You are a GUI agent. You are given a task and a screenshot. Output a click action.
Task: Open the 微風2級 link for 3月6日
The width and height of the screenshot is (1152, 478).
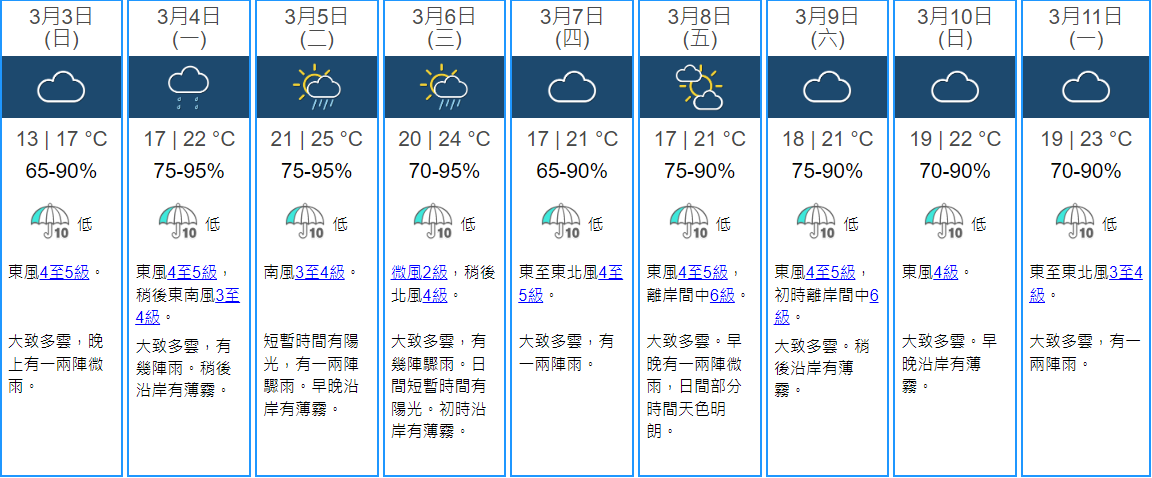pyautogui.click(x=419, y=271)
